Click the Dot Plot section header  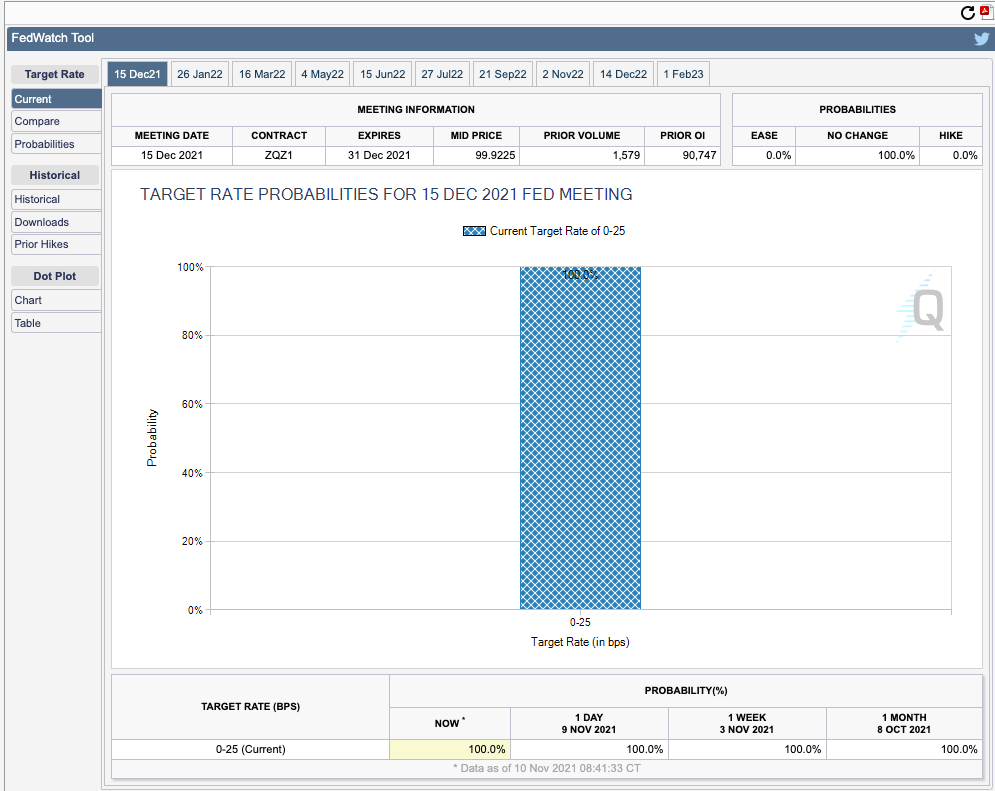pos(55,276)
